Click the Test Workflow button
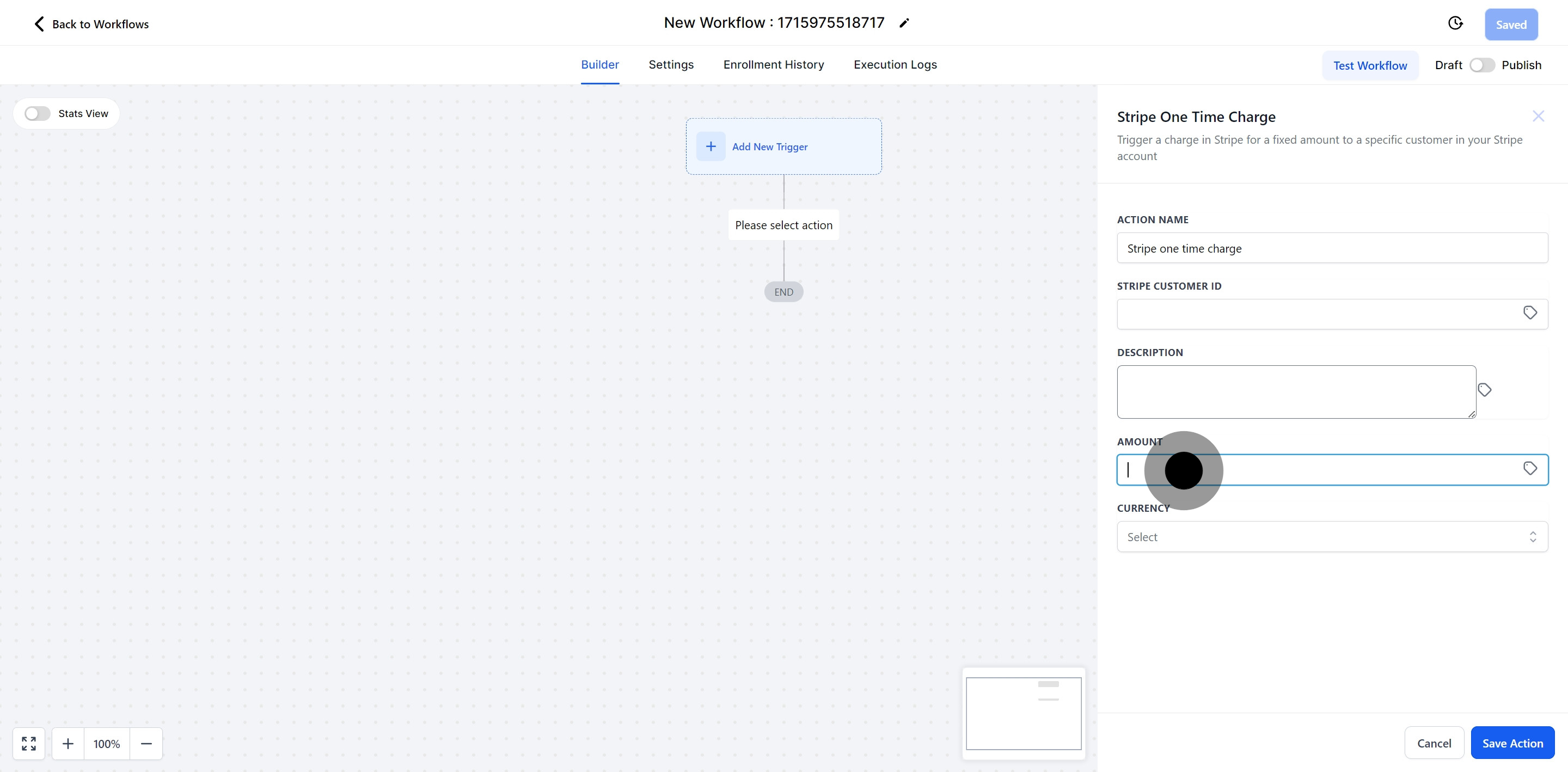This screenshot has width=1568, height=772. tap(1370, 65)
